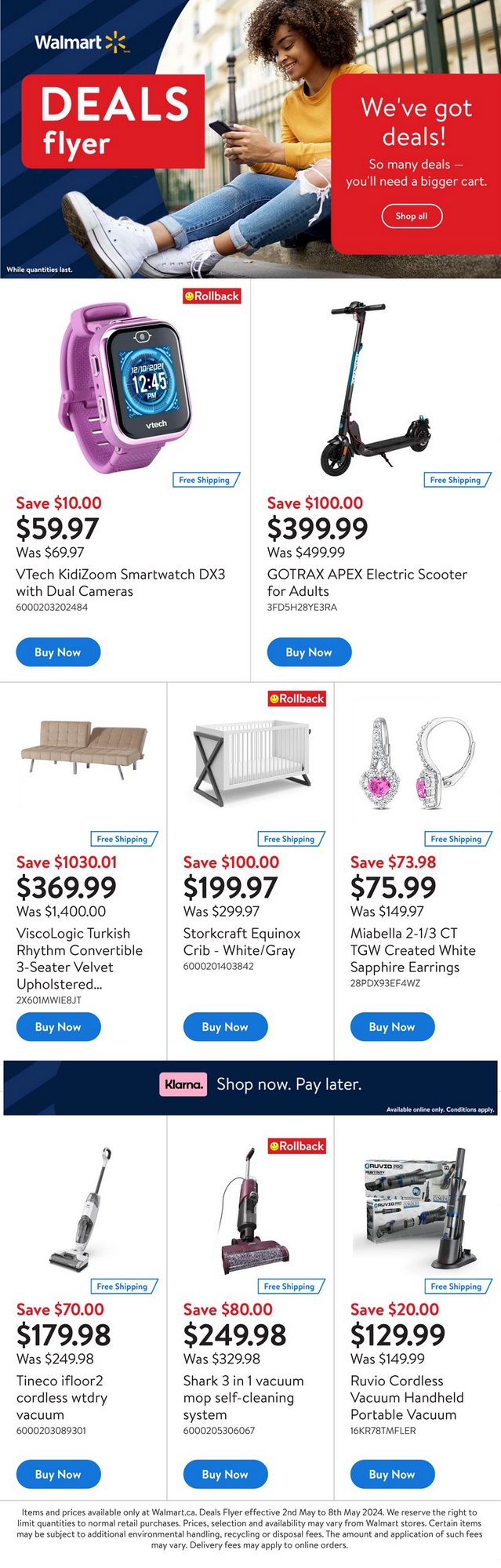The width and height of the screenshot is (501, 1568).
Task: Click Free Shipping tag on Miabella earrings
Action: click(x=457, y=839)
